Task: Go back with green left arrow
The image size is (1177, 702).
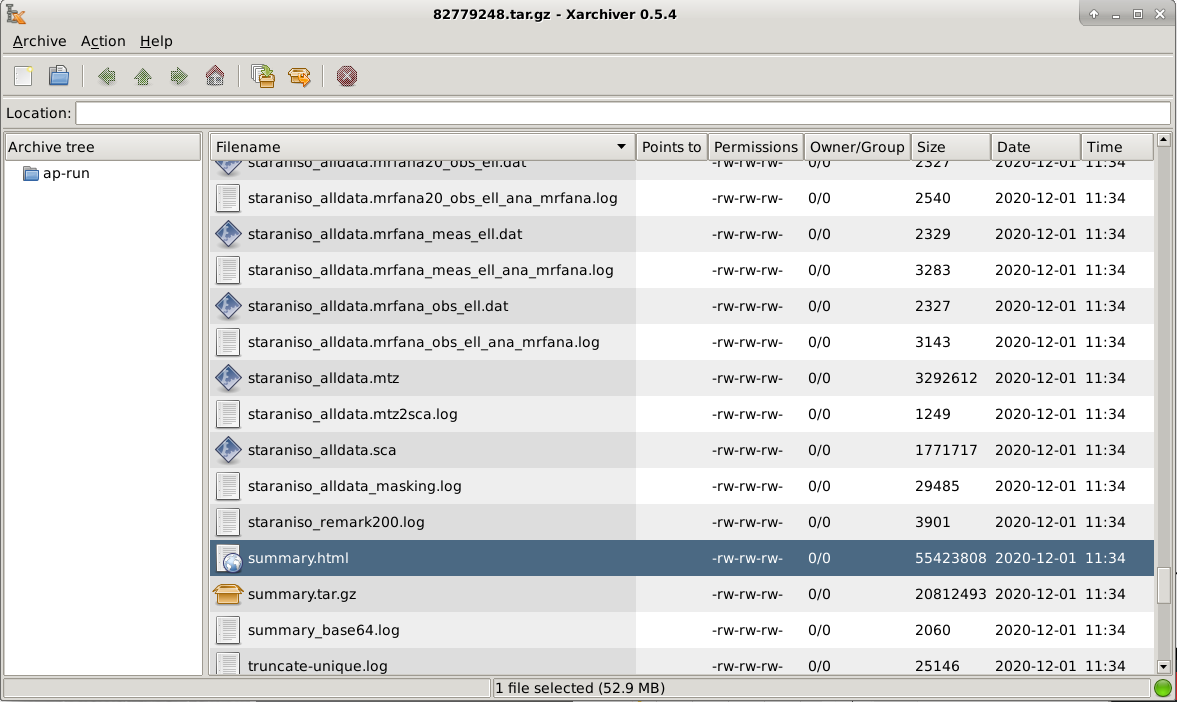Action: [x=107, y=76]
